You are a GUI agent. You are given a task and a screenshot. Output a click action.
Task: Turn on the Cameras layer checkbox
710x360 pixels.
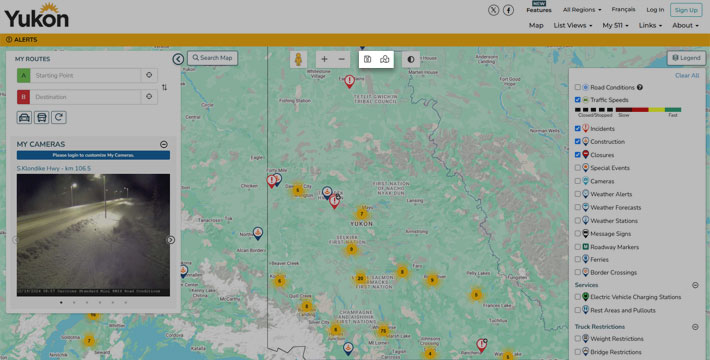pyautogui.click(x=577, y=181)
